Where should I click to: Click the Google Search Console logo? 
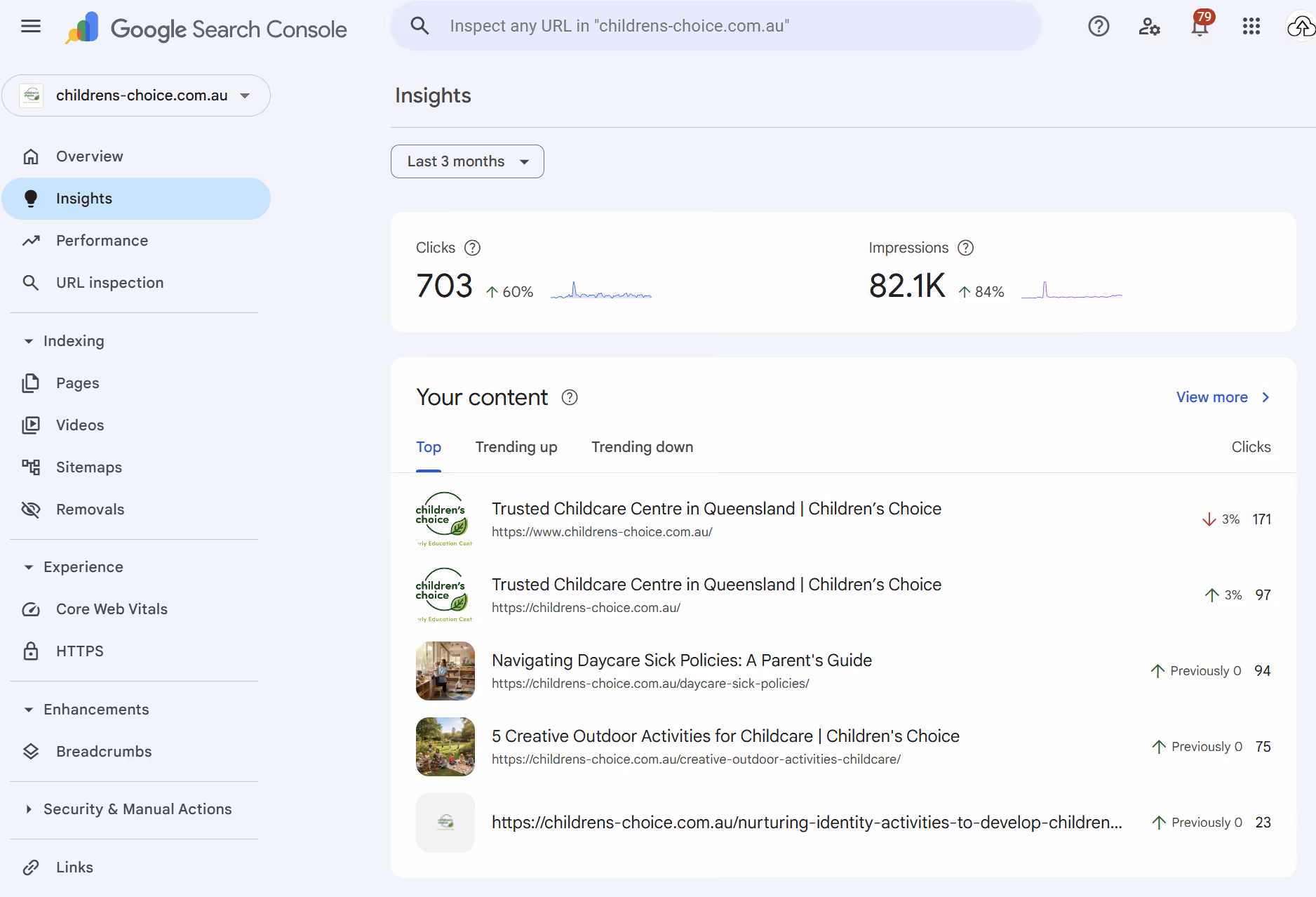click(206, 29)
